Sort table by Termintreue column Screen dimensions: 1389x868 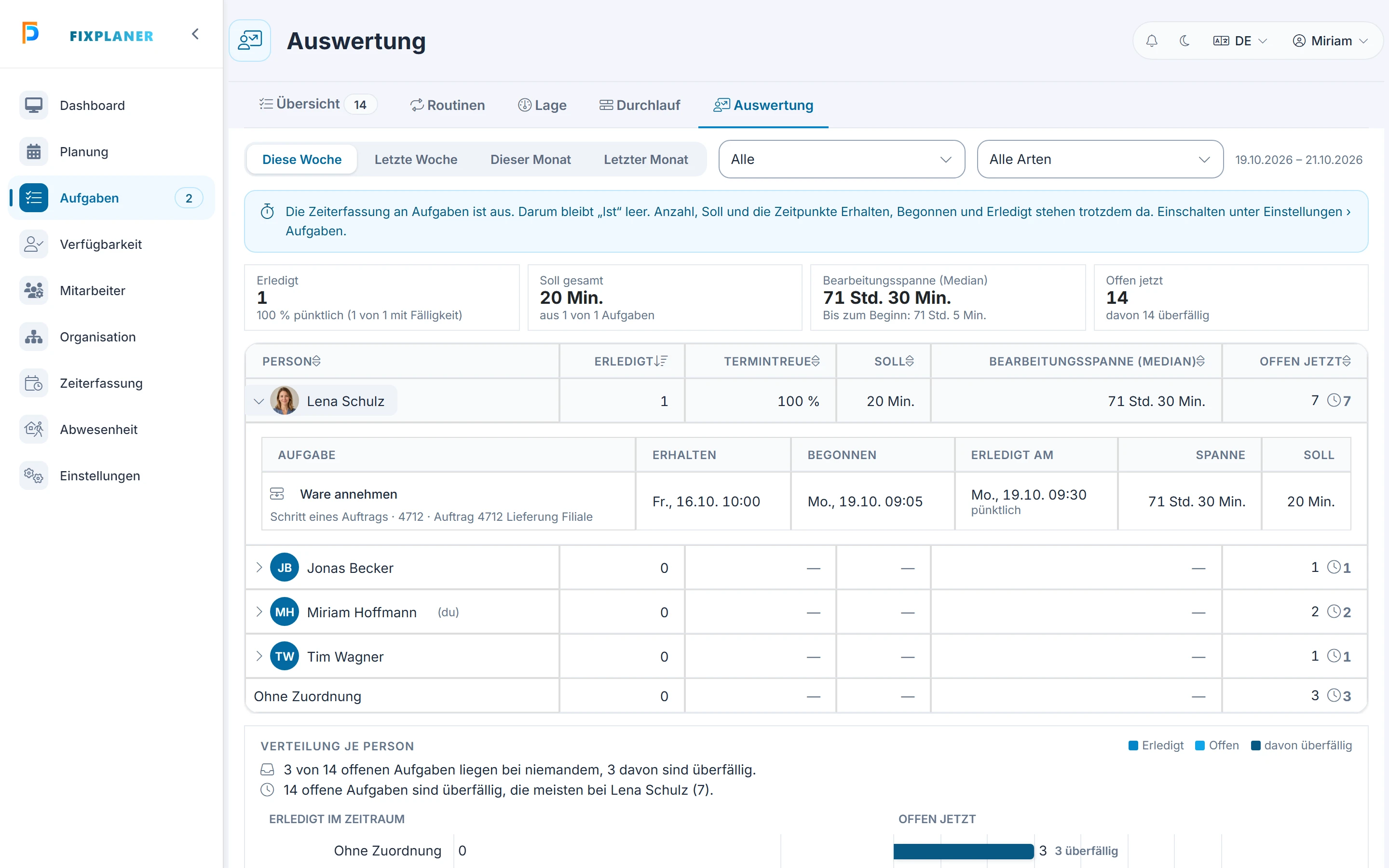point(771,361)
